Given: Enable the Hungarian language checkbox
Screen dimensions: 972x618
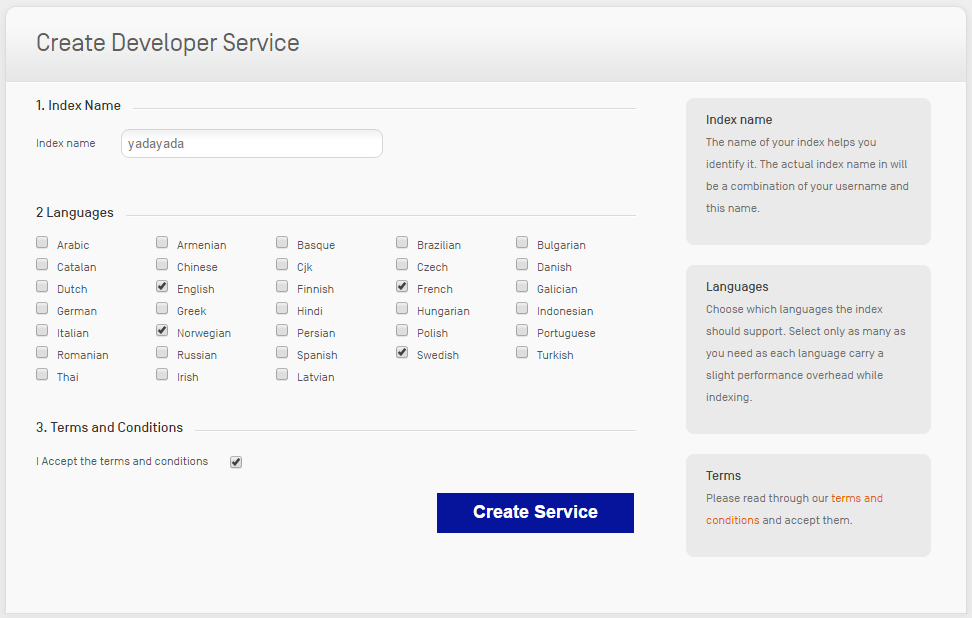Looking at the screenshot, I should (x=402, y=308).
